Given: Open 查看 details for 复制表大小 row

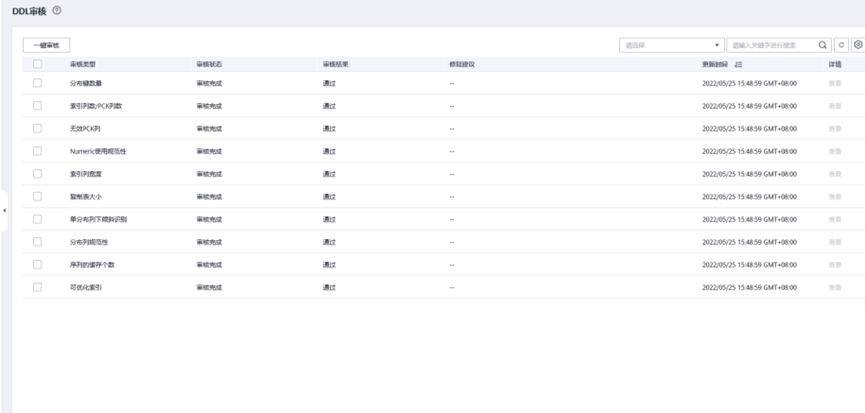Looking at the screenshot, I should pyautogui.click(x=835, y=196).
